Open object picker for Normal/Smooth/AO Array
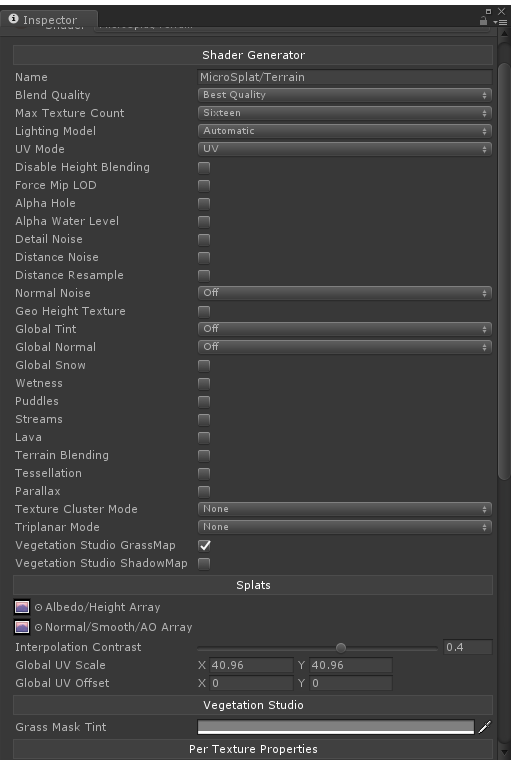Viewport: 511px width, 760px height. point(38,627)
